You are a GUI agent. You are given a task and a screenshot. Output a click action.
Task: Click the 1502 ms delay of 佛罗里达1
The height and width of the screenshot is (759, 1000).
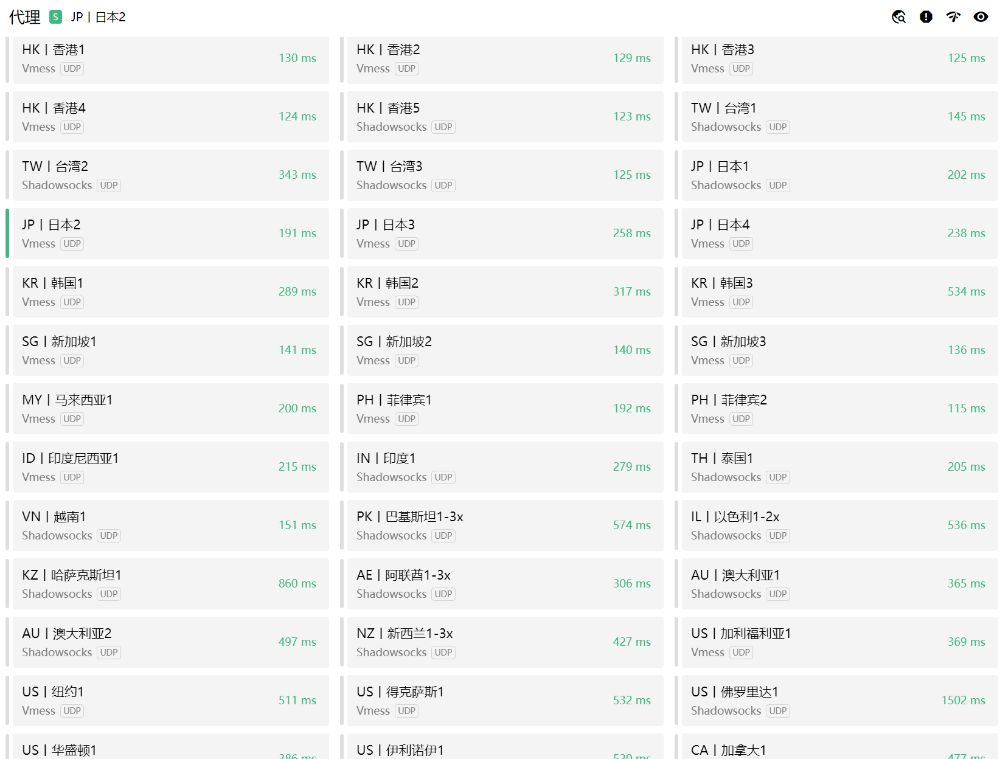point(963,700)
